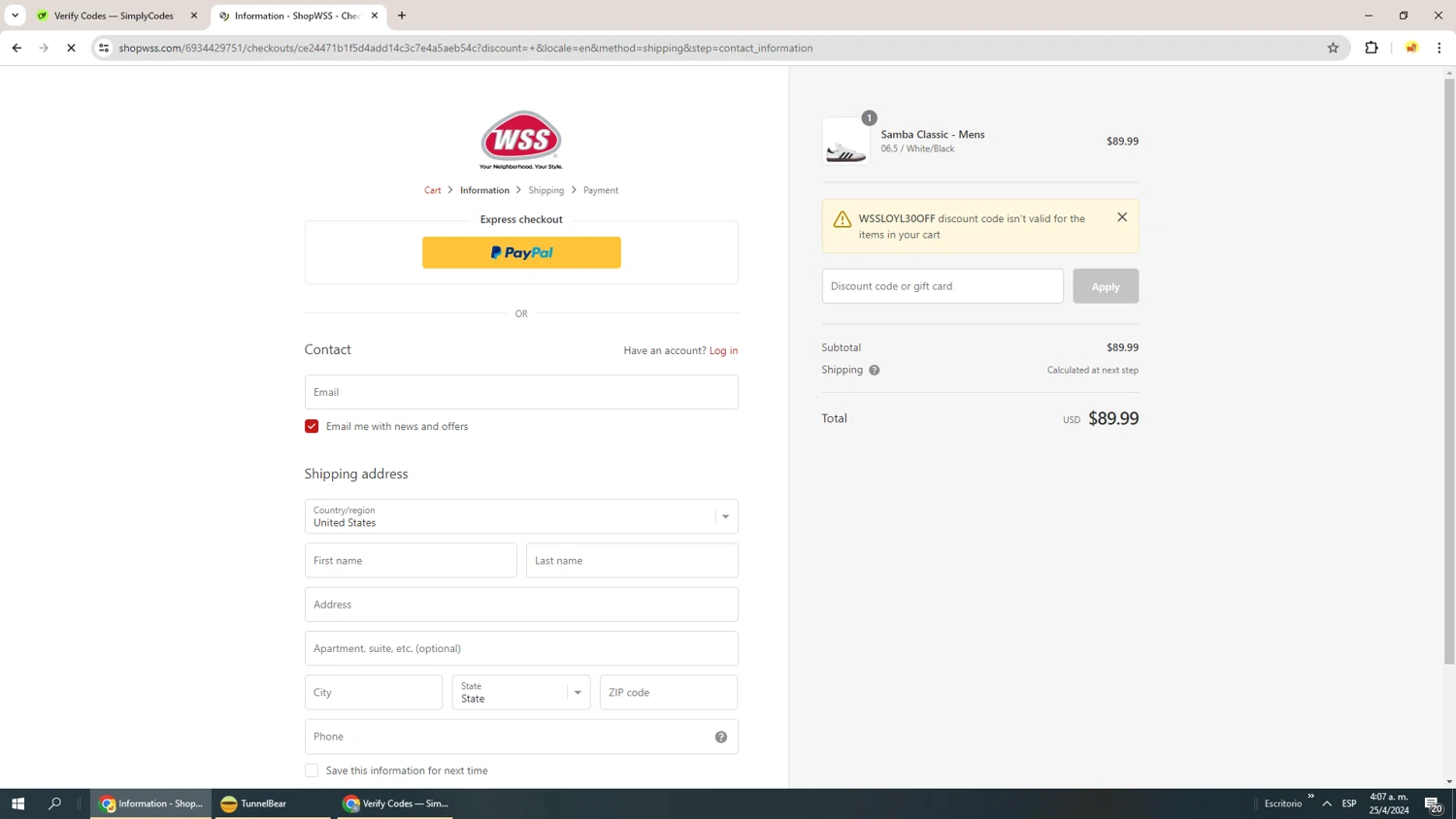This screenshot has height=819, width=1456.
Task: Click the Apartment, suite, etc. field
Action: (x=521, y=648)
